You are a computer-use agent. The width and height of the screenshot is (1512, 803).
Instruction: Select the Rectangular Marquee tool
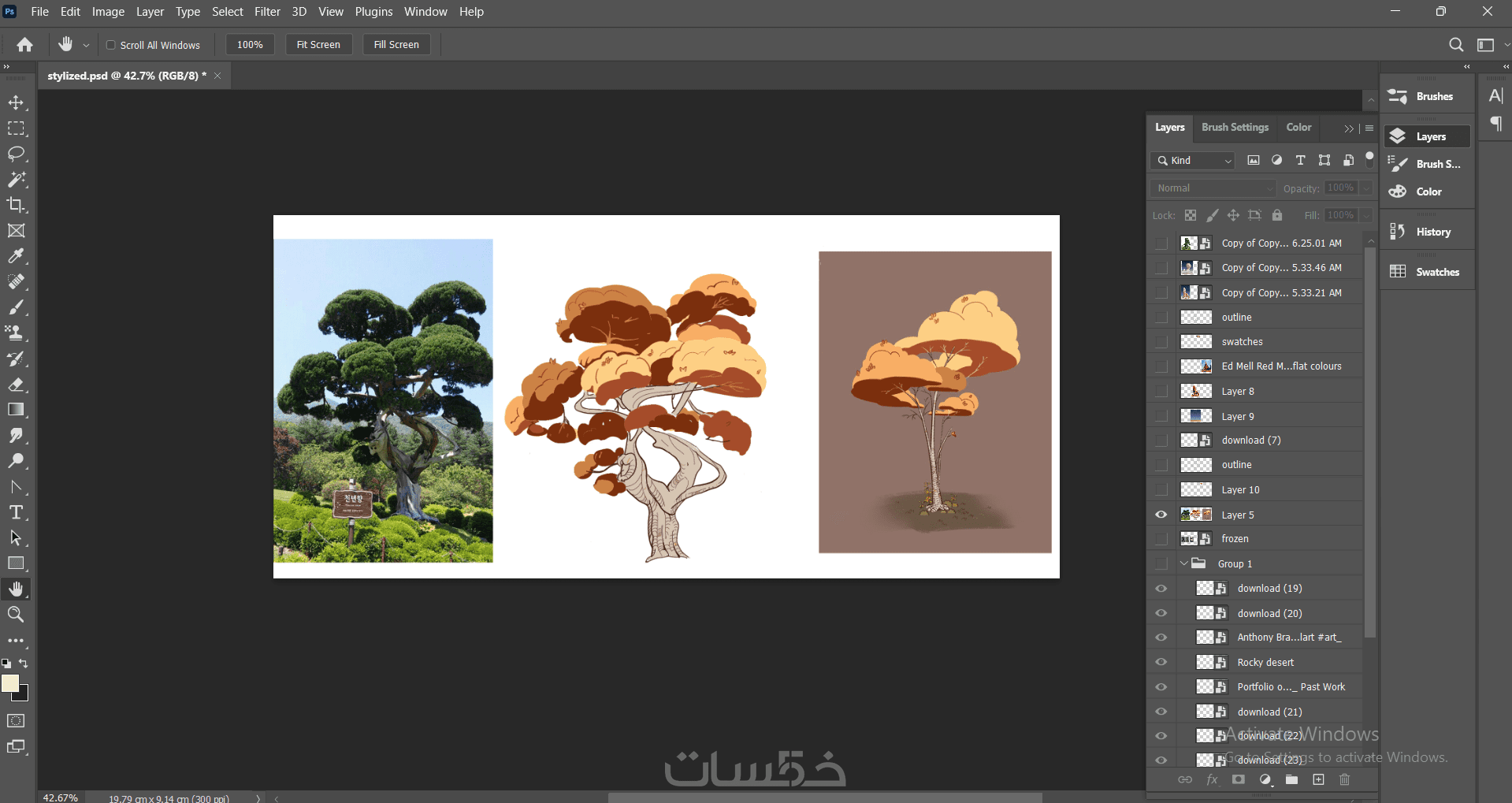point(16,128)
